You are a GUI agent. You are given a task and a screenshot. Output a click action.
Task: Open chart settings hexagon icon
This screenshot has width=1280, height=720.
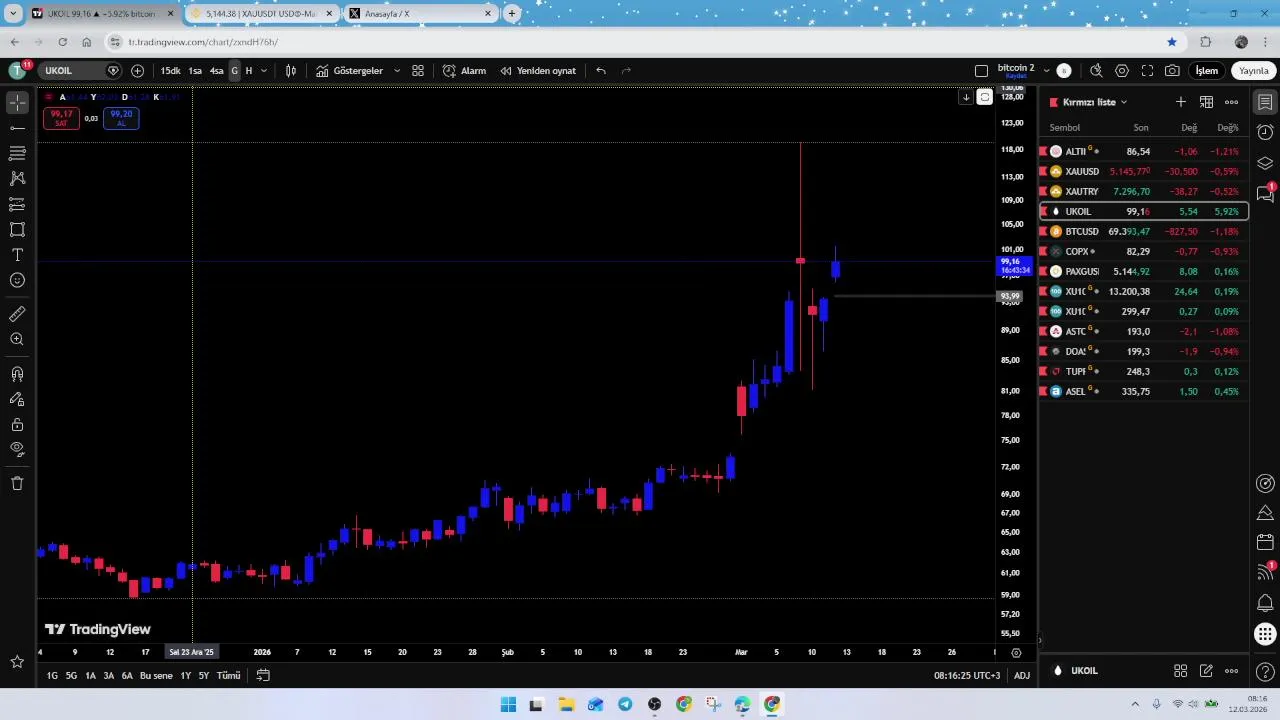(x=1122, y=71)
